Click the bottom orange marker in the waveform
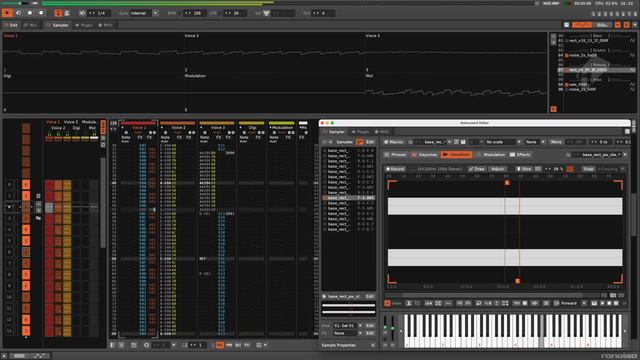The height and width of the screenshot is (360, 640). (x=518, y=281)
